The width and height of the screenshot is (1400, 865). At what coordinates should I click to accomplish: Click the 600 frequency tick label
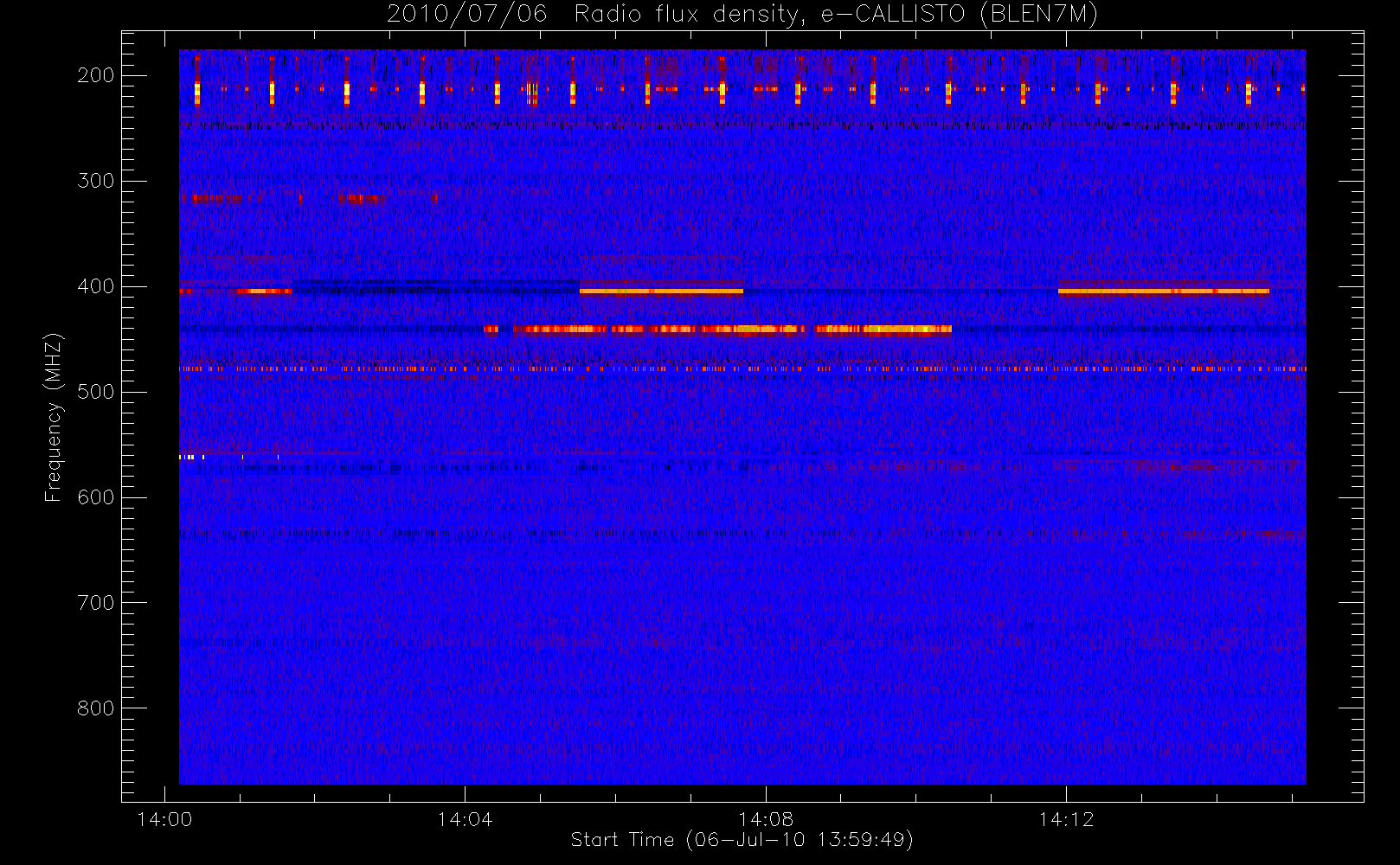coord(96,497)
